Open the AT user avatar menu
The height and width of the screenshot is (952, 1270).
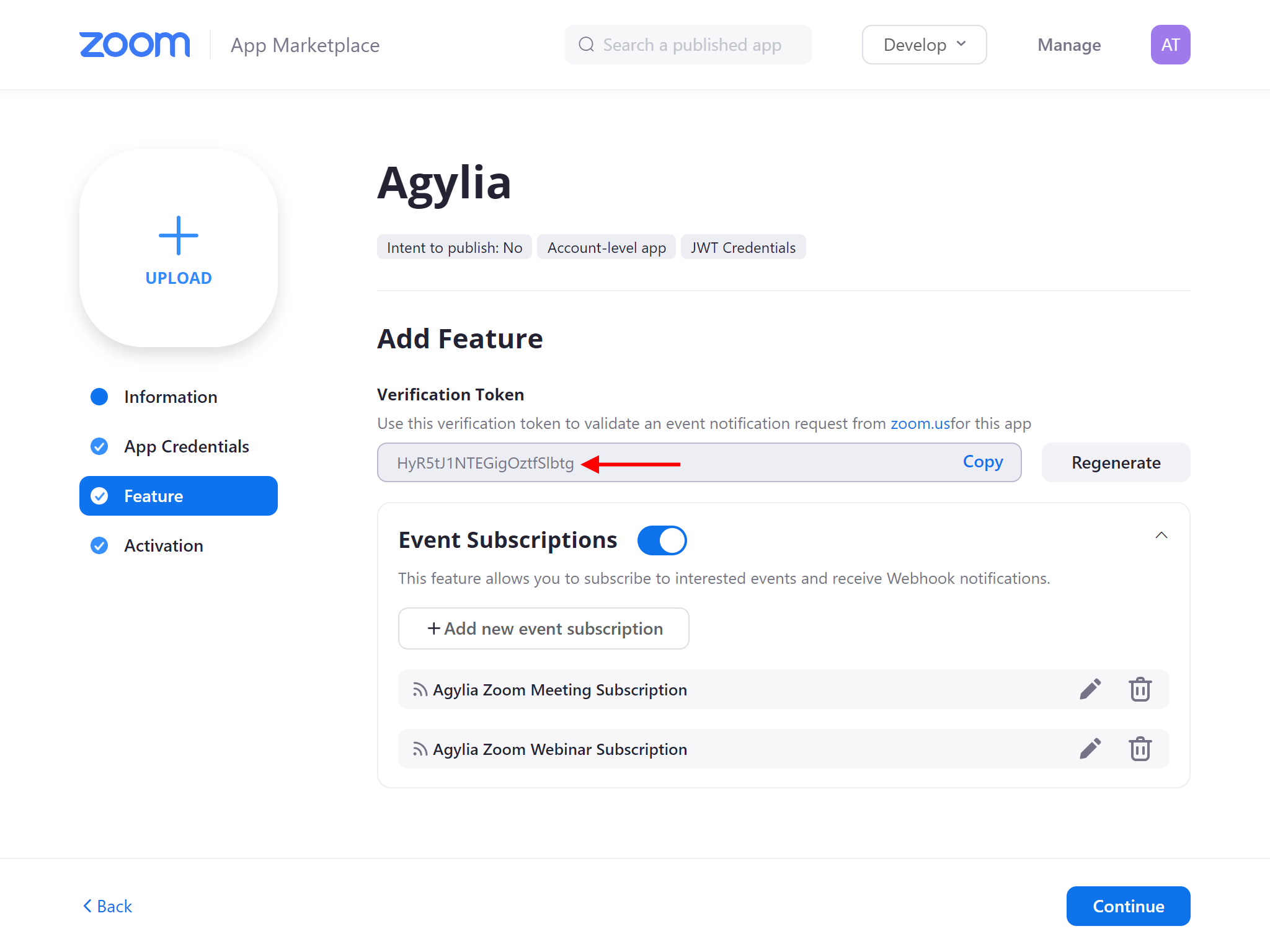1170,45
